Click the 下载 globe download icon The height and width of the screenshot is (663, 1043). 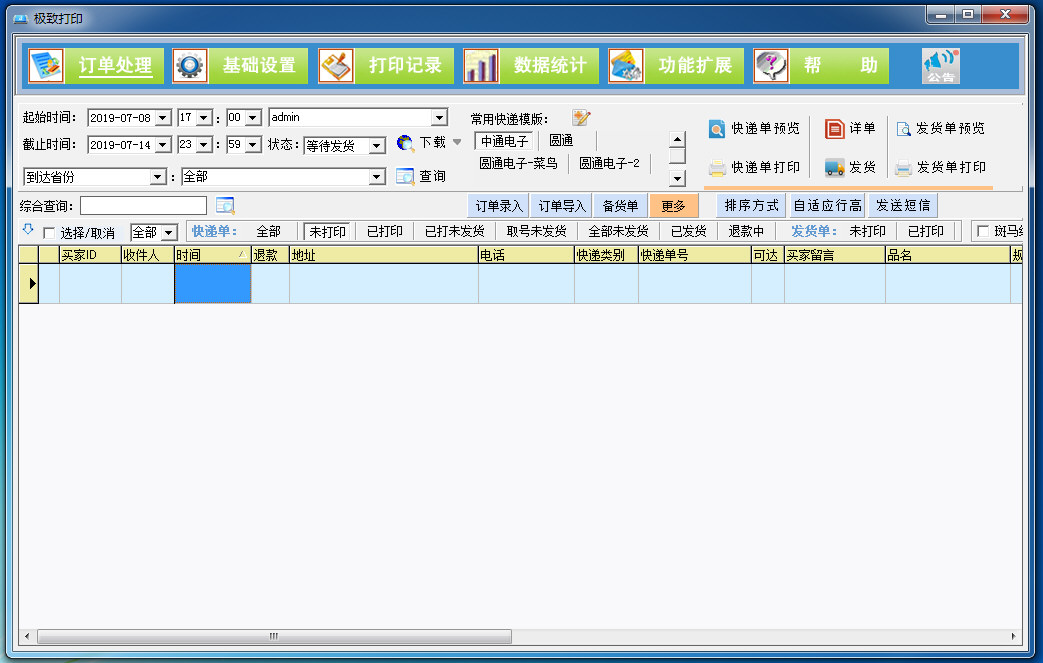tap(403, 142)
